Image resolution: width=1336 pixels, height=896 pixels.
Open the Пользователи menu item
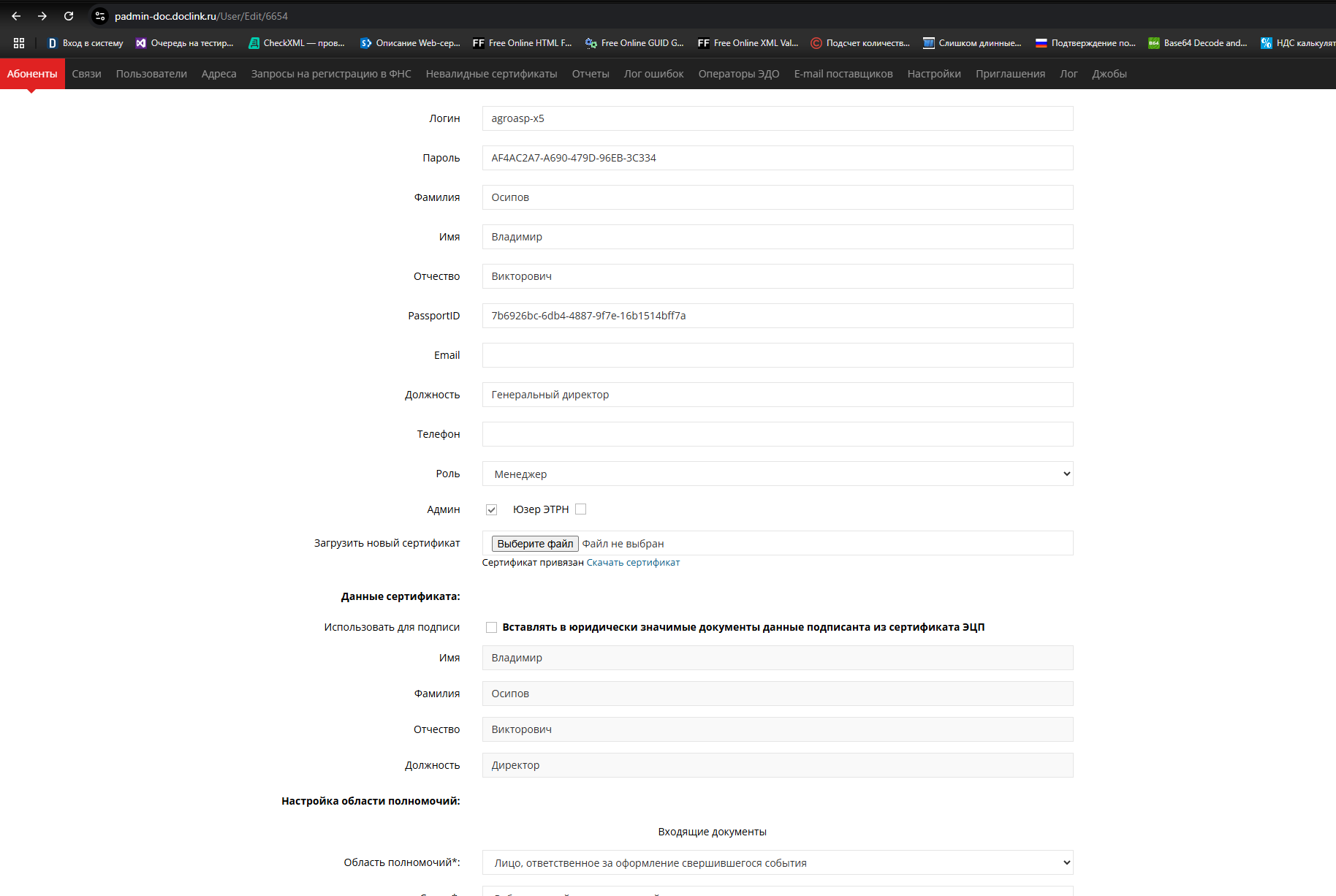[x=151, y=74]
